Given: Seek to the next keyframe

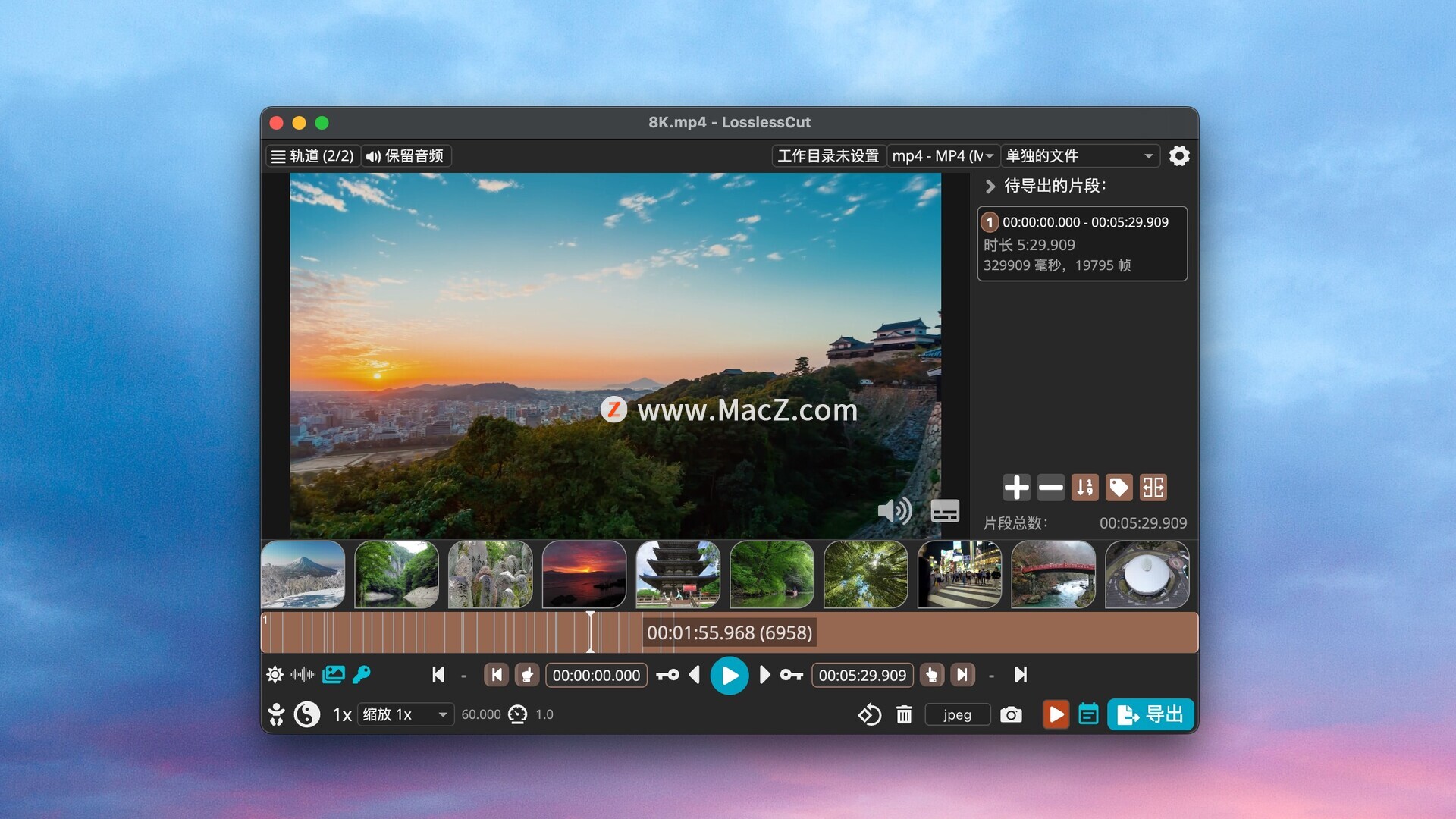Looking at the screenshot, I should (791, 675).
